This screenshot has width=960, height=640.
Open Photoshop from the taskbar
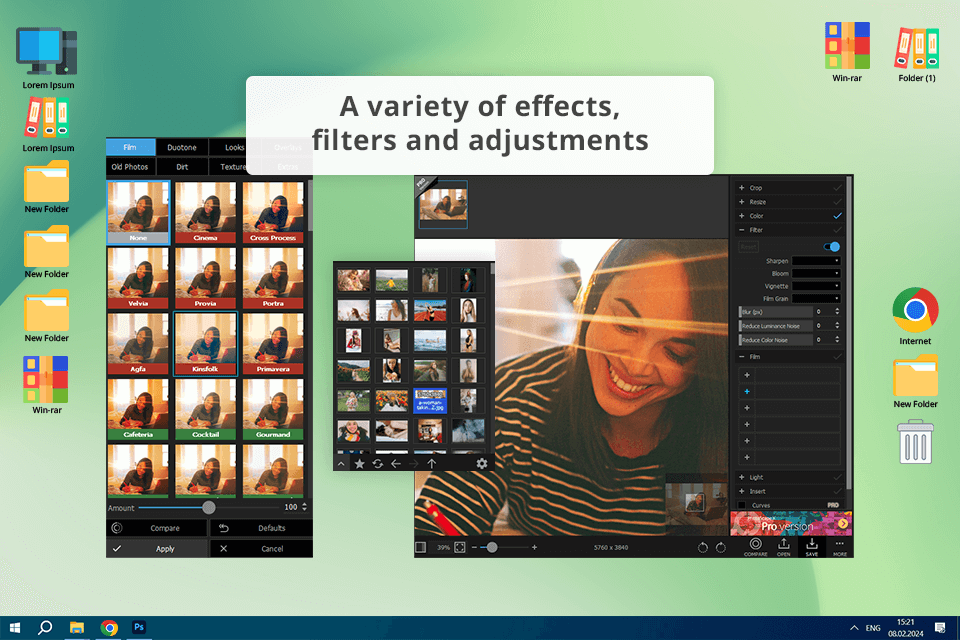139,627
